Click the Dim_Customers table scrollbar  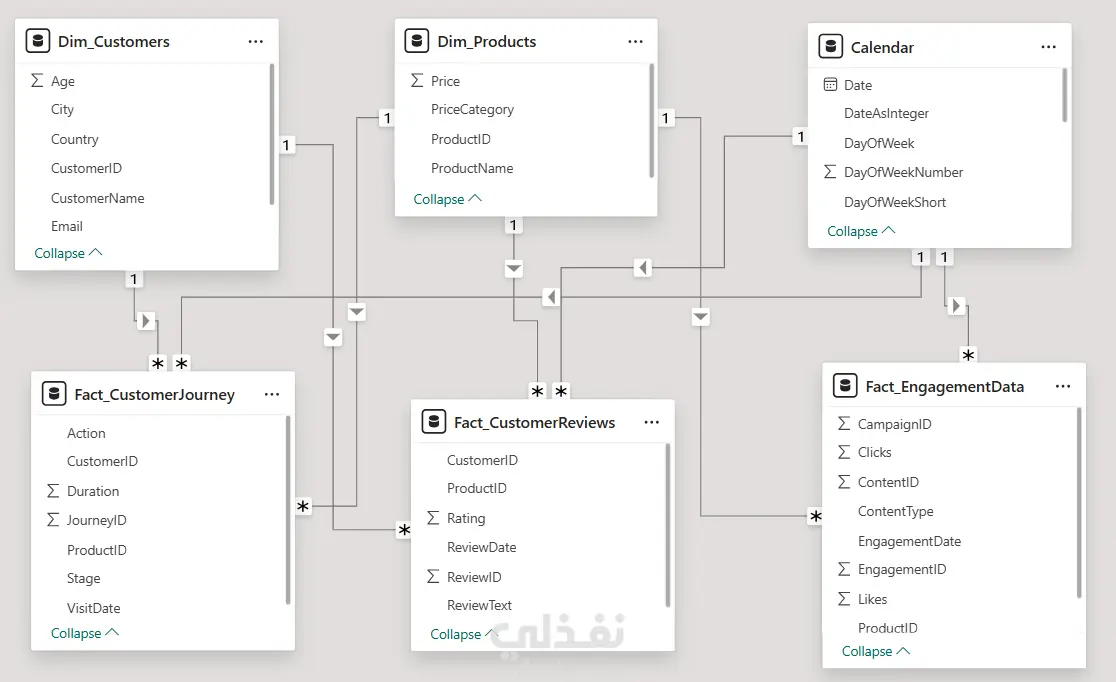(272, 133)
